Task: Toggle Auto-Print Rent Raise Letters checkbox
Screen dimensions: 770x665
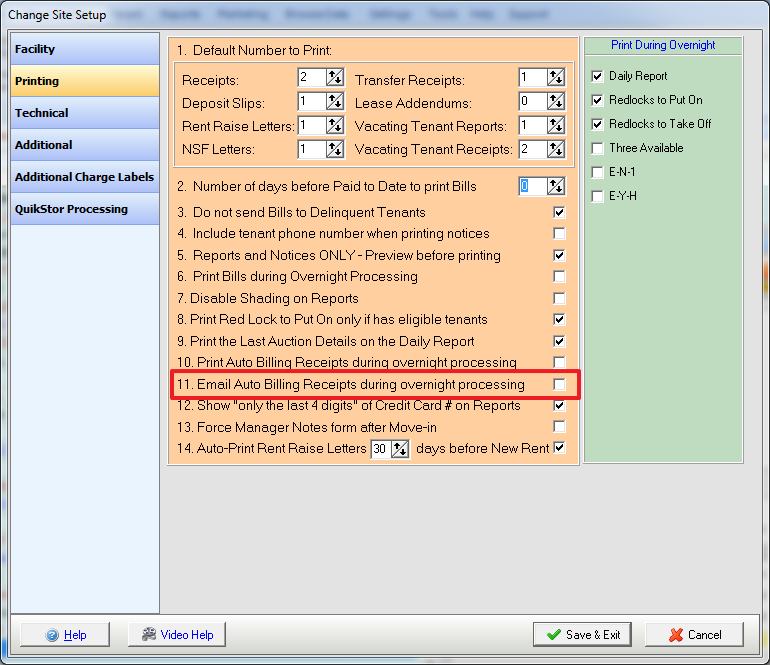Action: point(559,447)
